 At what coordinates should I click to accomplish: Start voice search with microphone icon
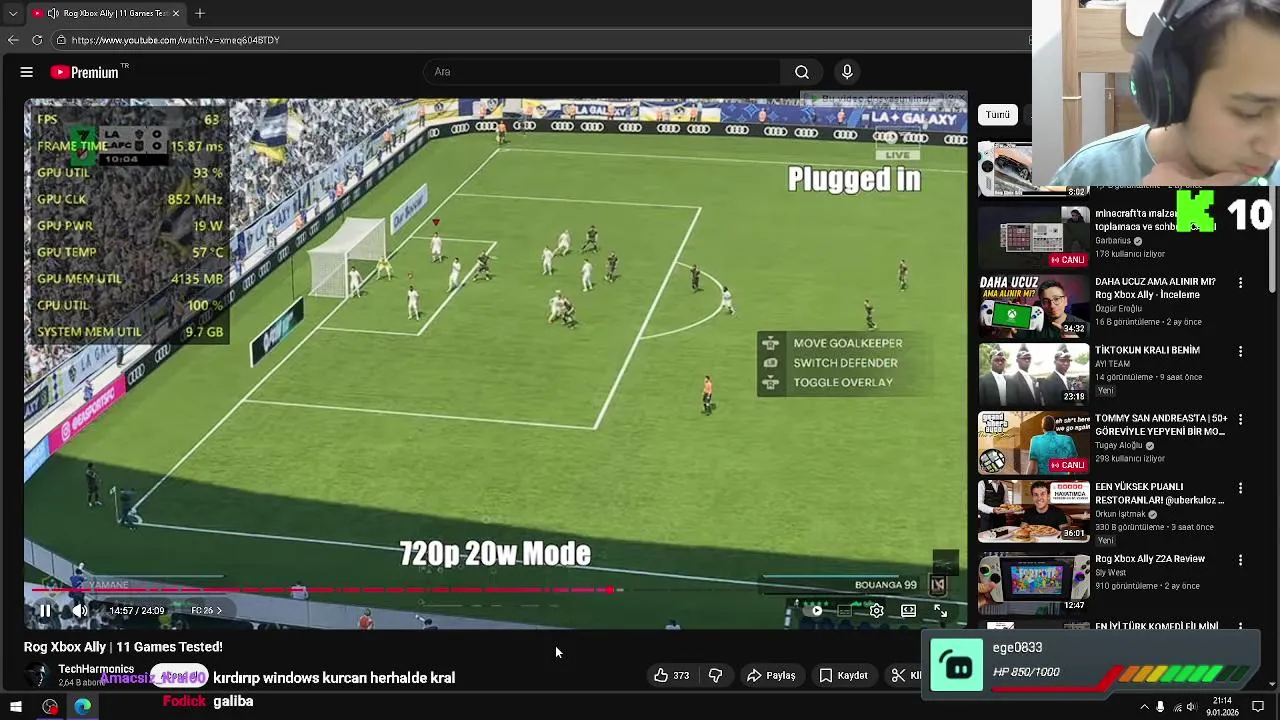click(x=847, y=72)
